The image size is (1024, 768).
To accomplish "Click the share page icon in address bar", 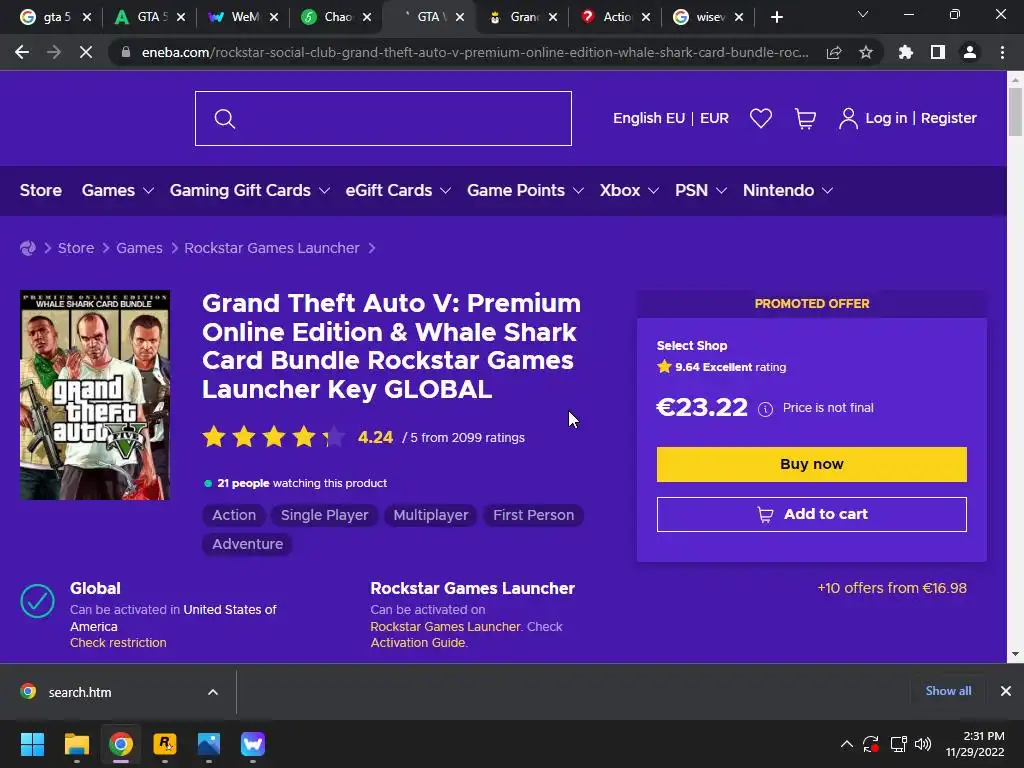I will point(834,52).
